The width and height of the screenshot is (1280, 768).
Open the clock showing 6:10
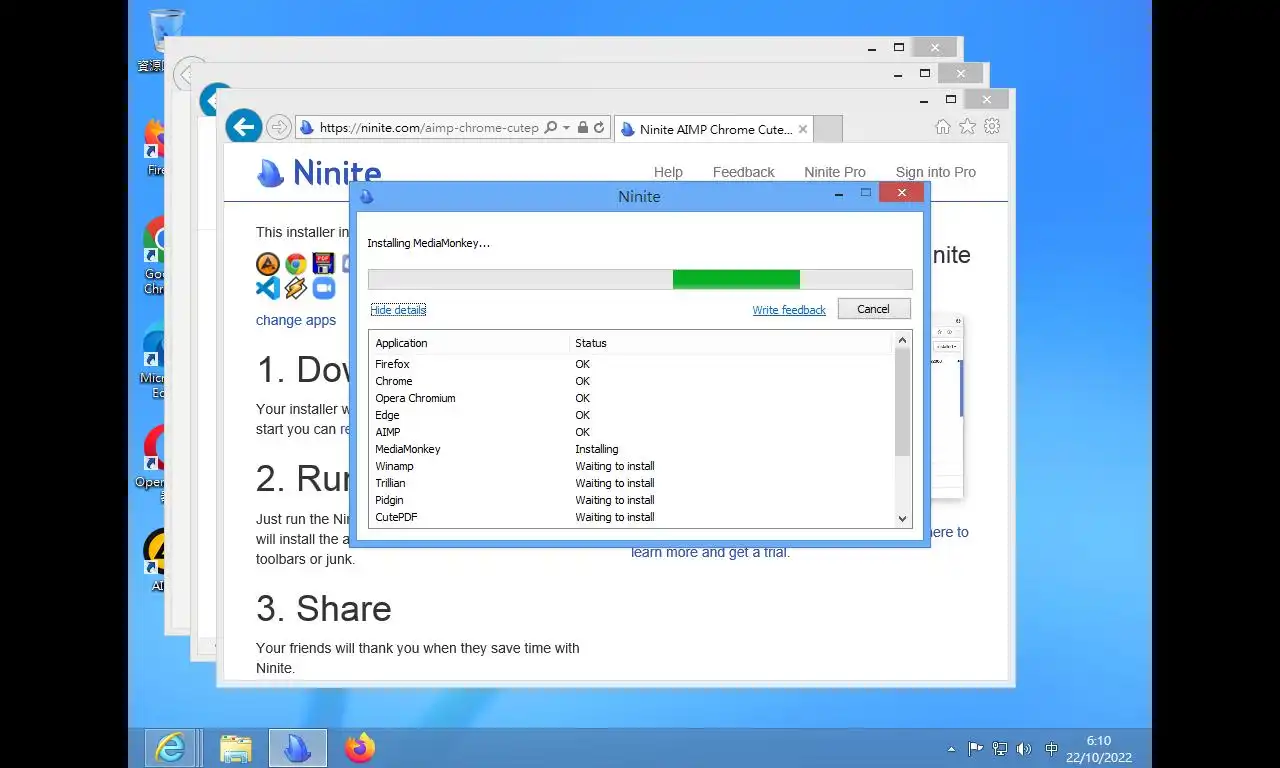tap(1098, 749)
